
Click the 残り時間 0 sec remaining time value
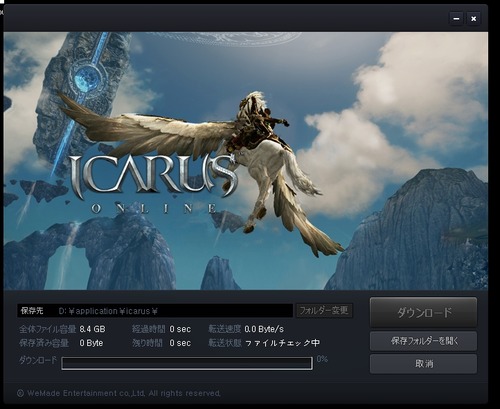coord(180,343)
